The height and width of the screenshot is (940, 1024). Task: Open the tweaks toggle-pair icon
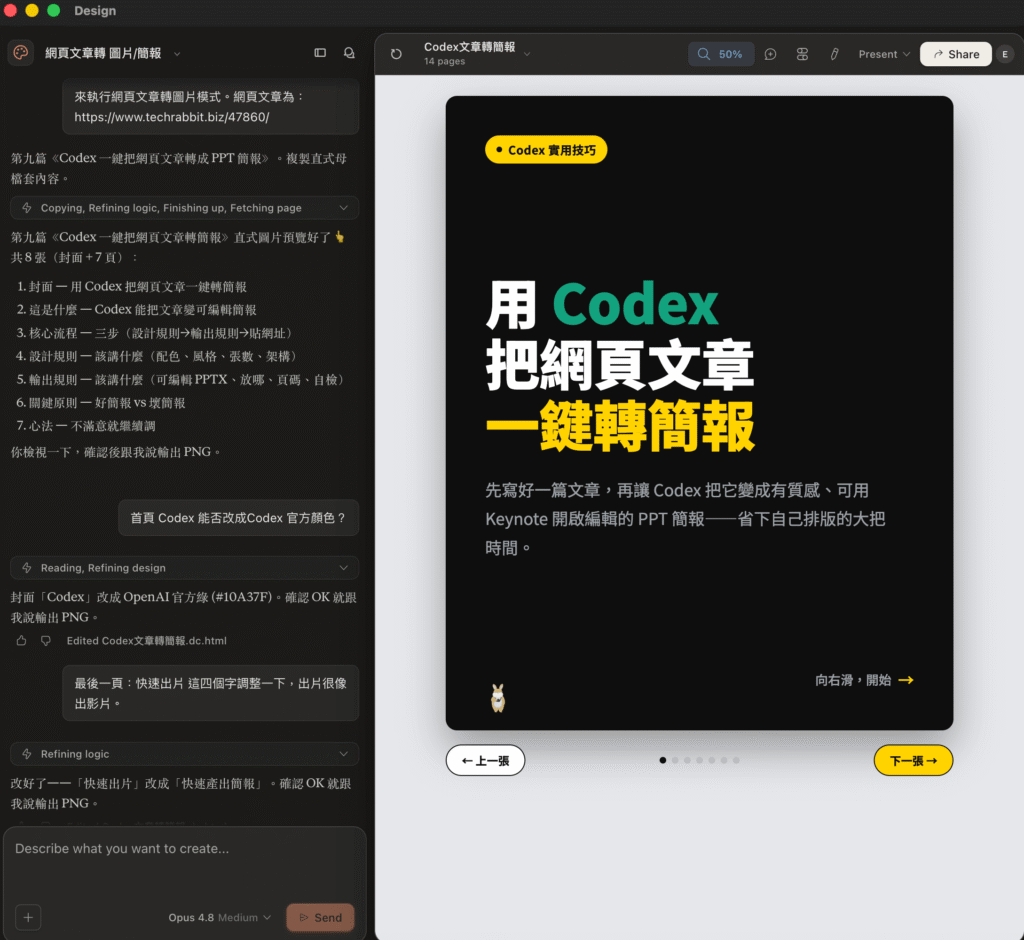click(x=803, y=54)
